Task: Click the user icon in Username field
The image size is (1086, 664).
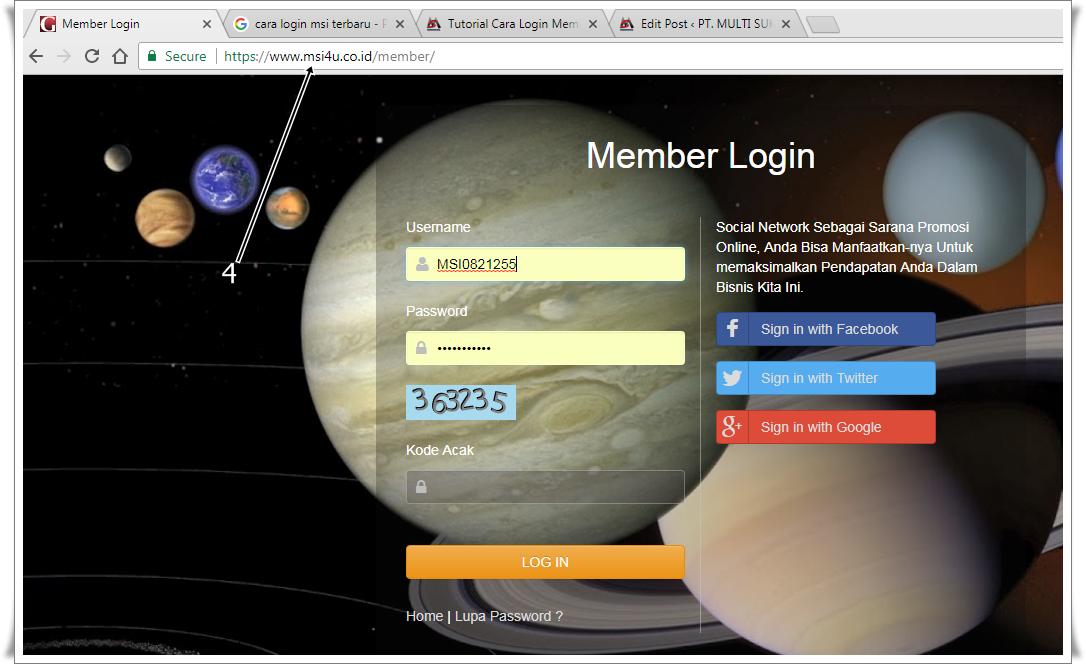Action: point(422,264)
